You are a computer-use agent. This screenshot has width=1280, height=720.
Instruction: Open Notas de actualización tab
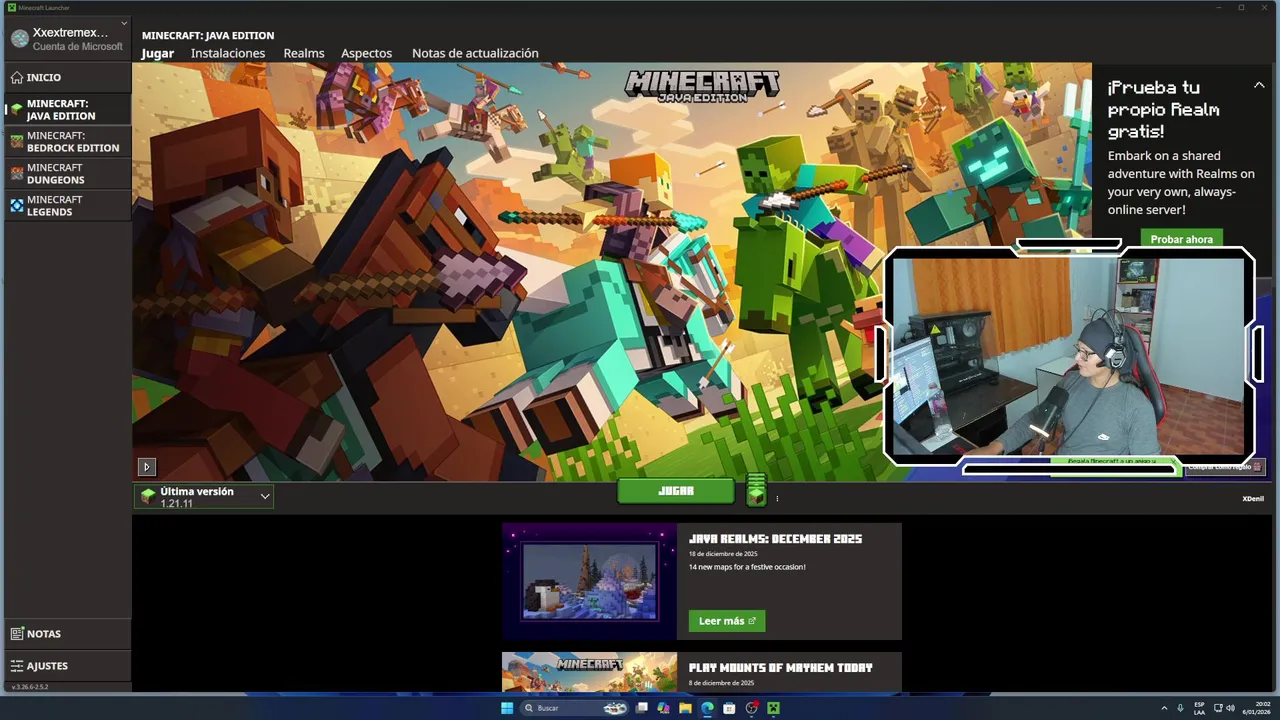click(x=475, y=53)
